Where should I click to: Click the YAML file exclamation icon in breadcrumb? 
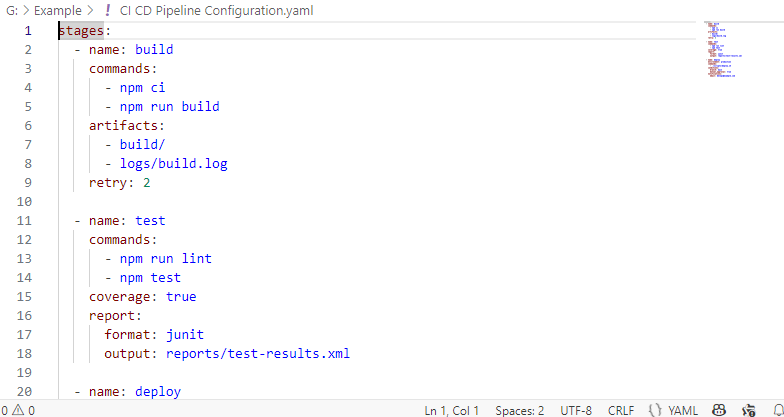pos(106,10)
